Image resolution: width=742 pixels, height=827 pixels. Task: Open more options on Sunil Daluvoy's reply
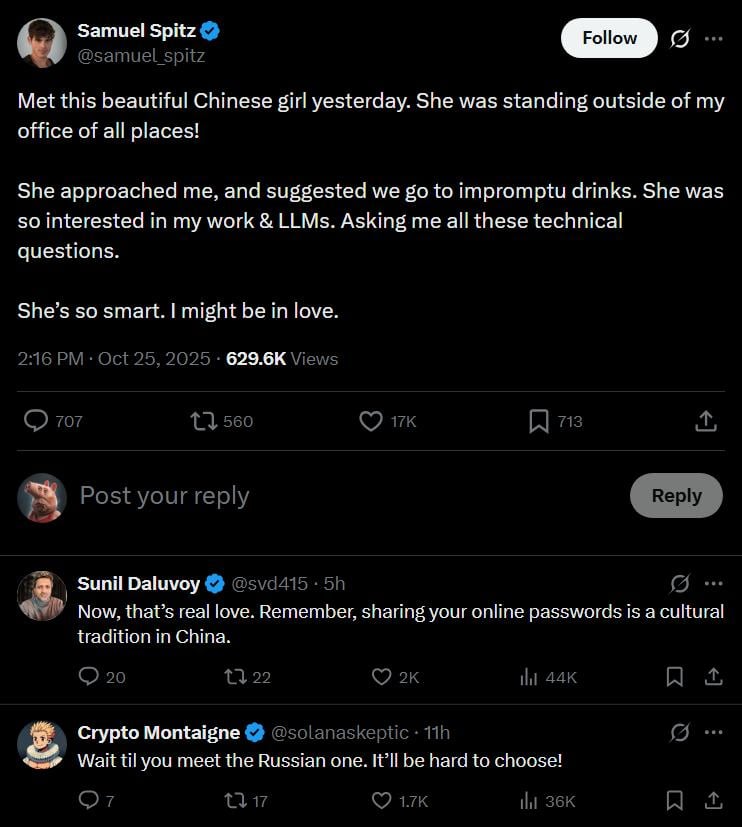point(713,584)
